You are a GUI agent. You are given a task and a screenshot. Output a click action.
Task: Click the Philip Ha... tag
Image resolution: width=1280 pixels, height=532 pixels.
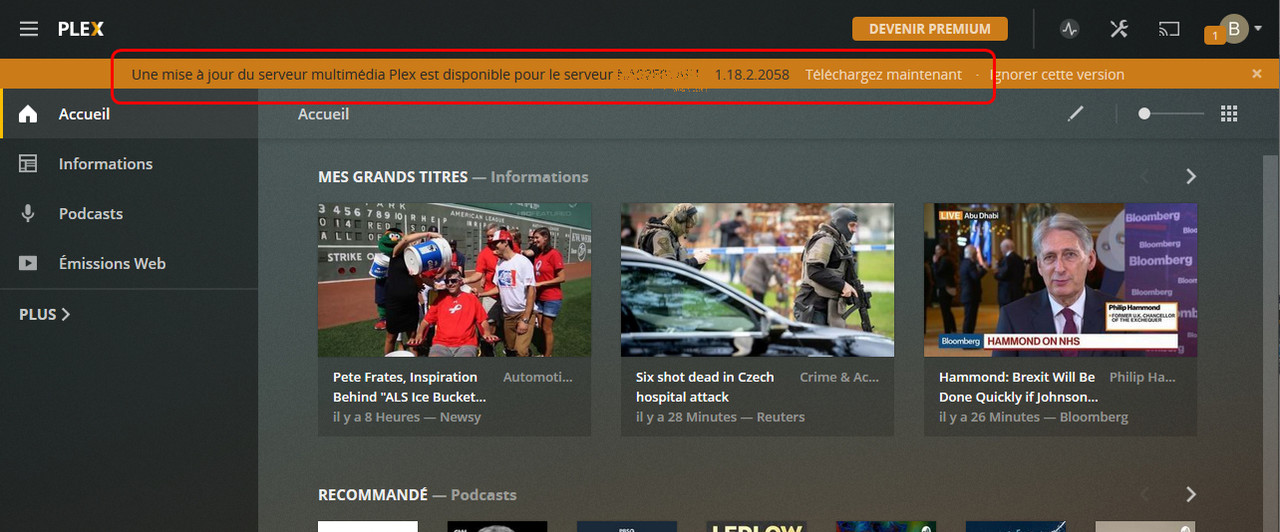tap(1142, 377)
